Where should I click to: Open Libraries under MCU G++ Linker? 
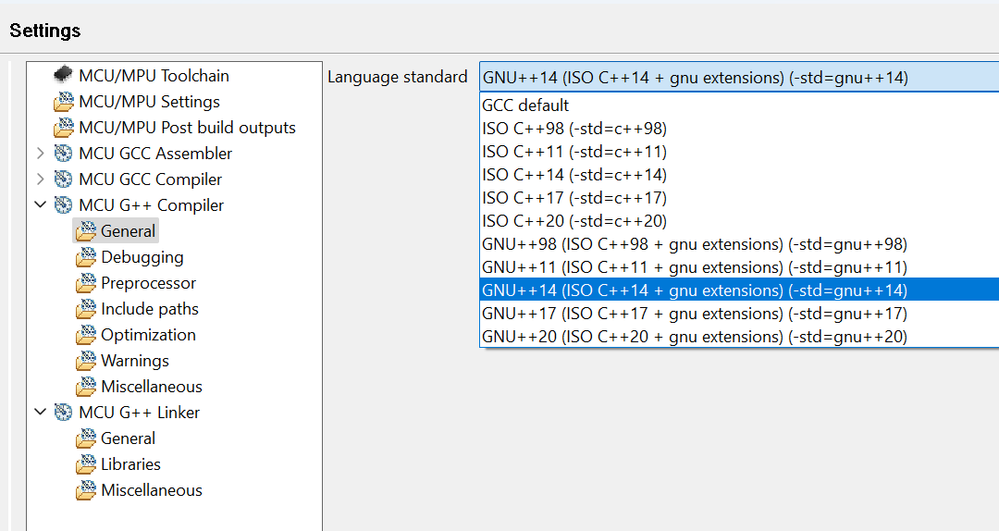click(x=131, y=465)
